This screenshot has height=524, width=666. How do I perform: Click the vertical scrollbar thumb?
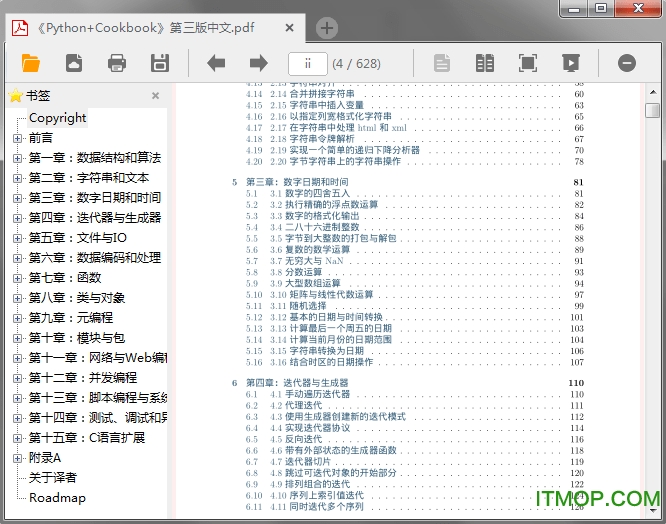pyautogui.click(x=652, y=110)
